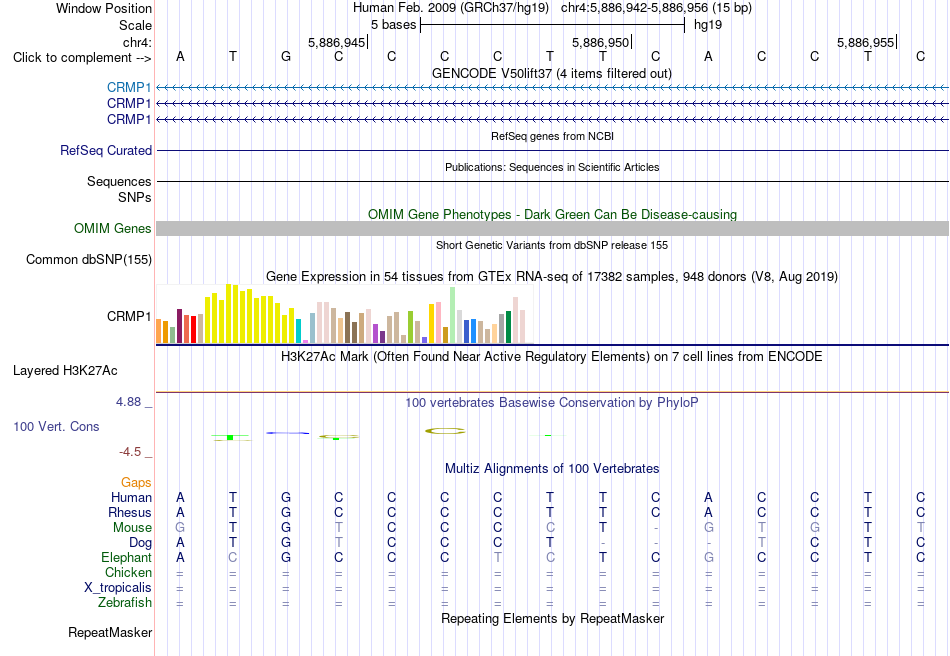This screenshot has height=656, width=950.
Task: Click 'RefSeq genes from NCBI' title
Action: click(x=552, y=136)
